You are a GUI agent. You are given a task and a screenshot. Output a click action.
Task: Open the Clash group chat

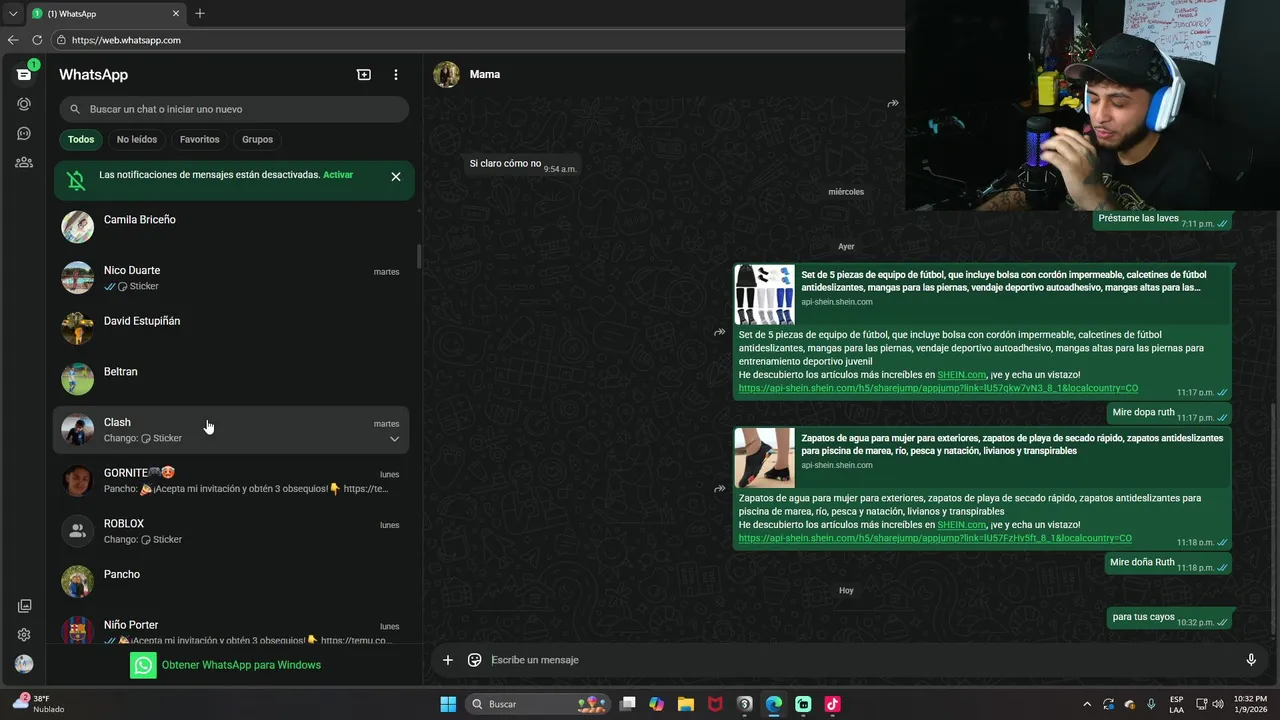point(231,430)
